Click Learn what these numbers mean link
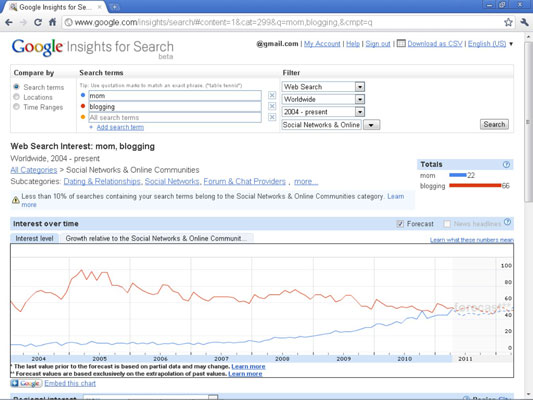 (472, 240)
